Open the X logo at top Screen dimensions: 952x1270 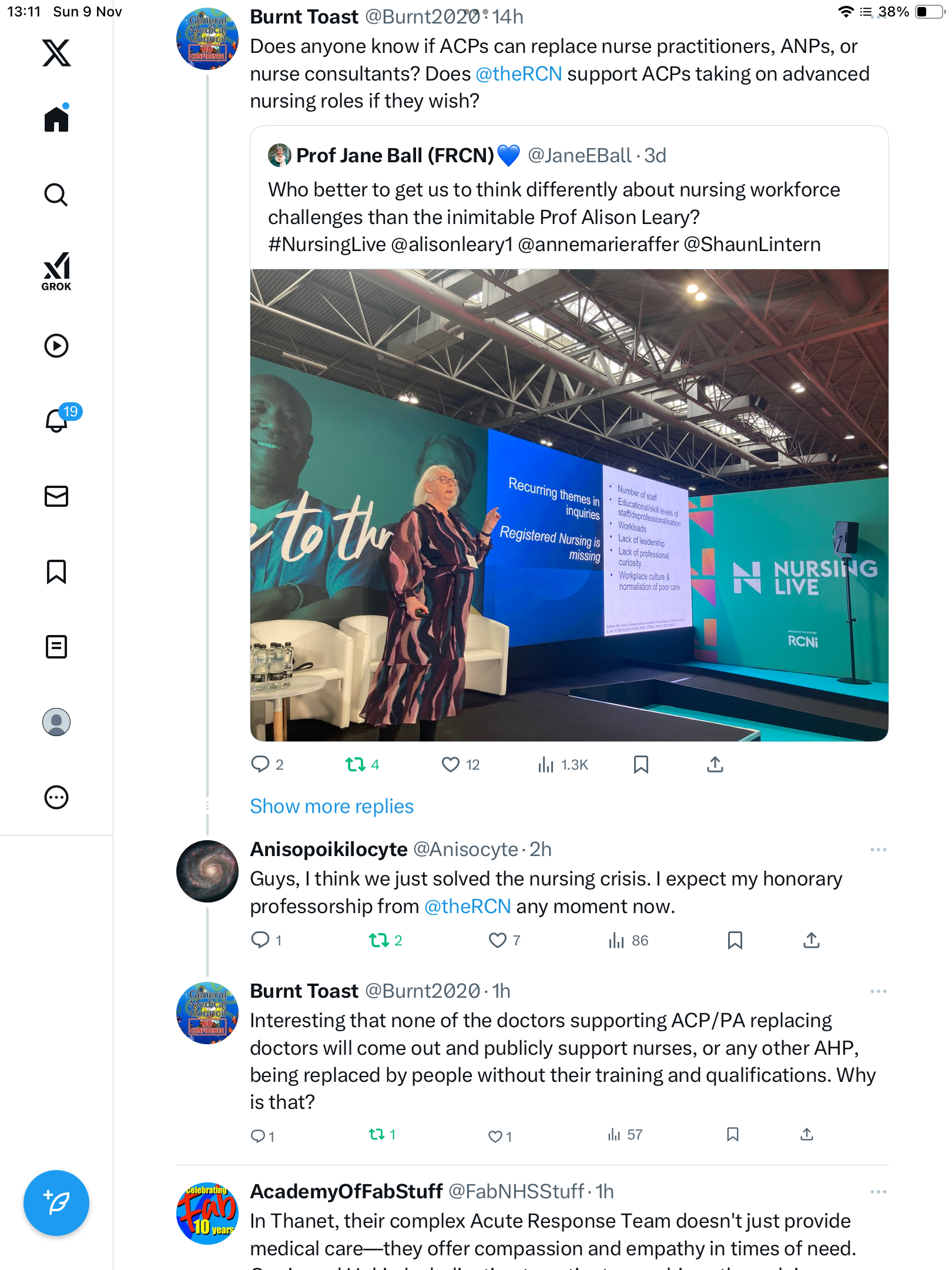56,53
